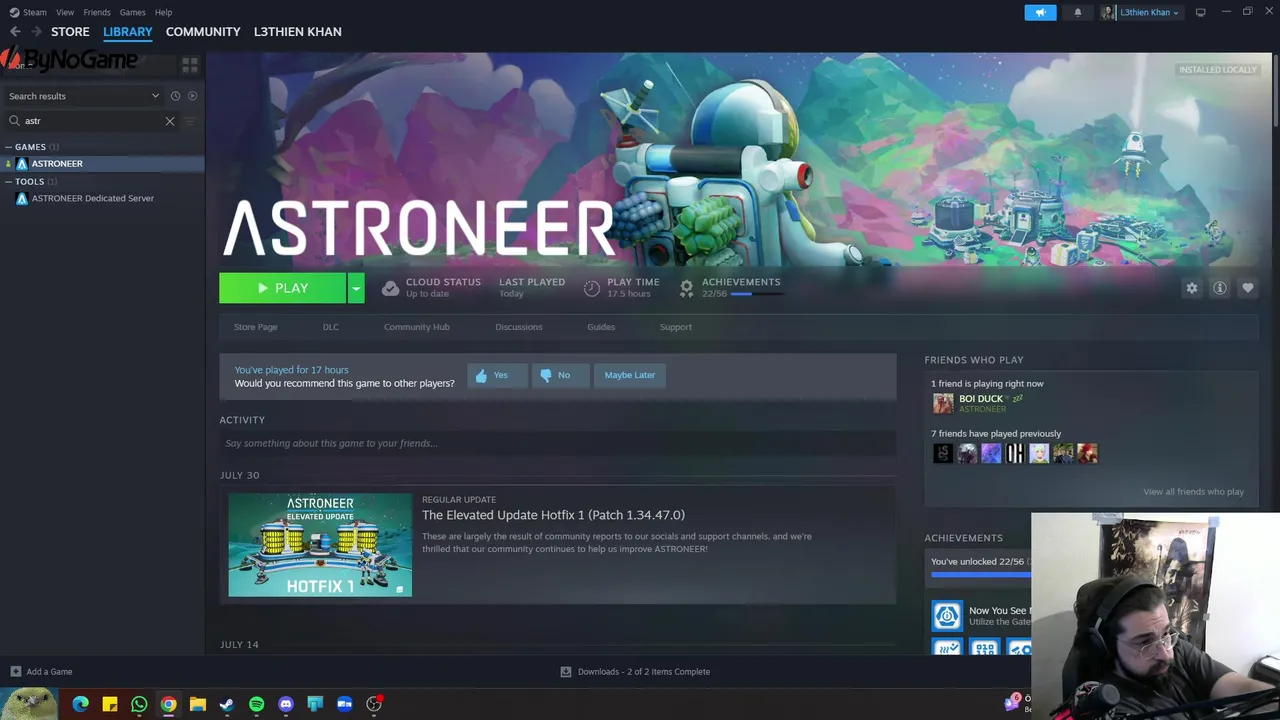Click the Add a Game plus icon

pos(15,672)
